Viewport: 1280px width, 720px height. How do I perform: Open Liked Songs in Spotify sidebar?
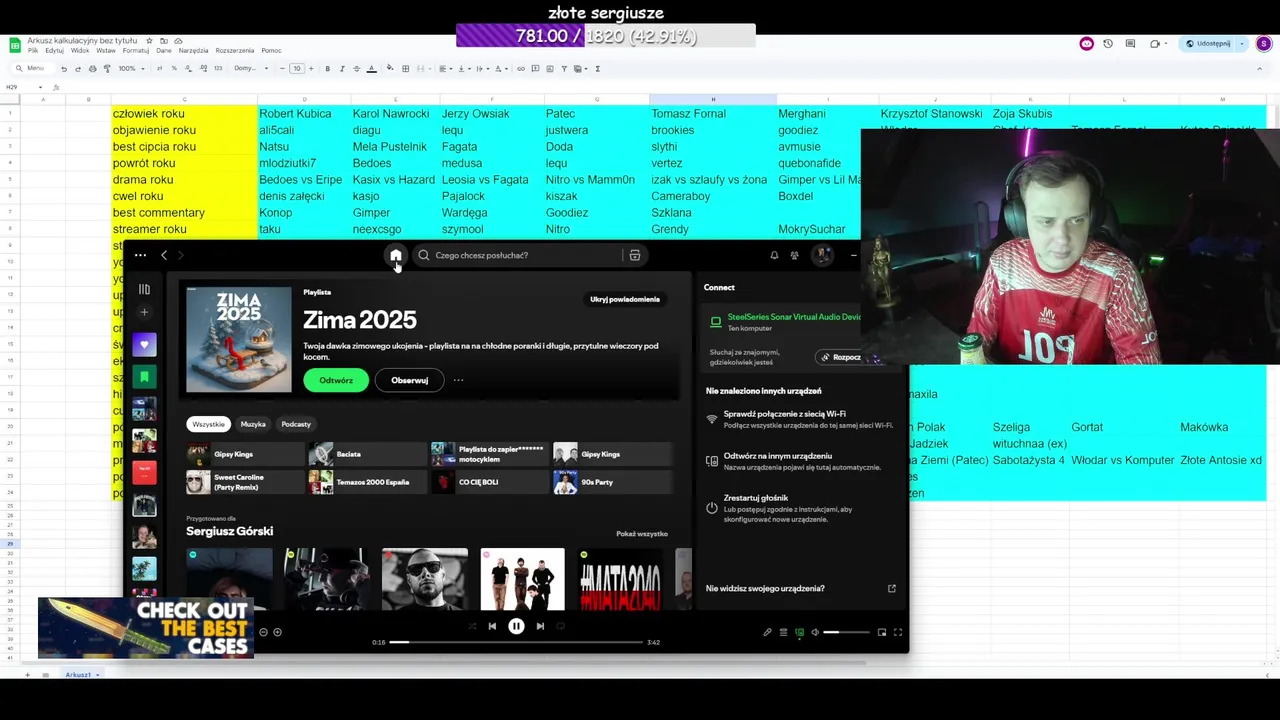click(144, 345)
